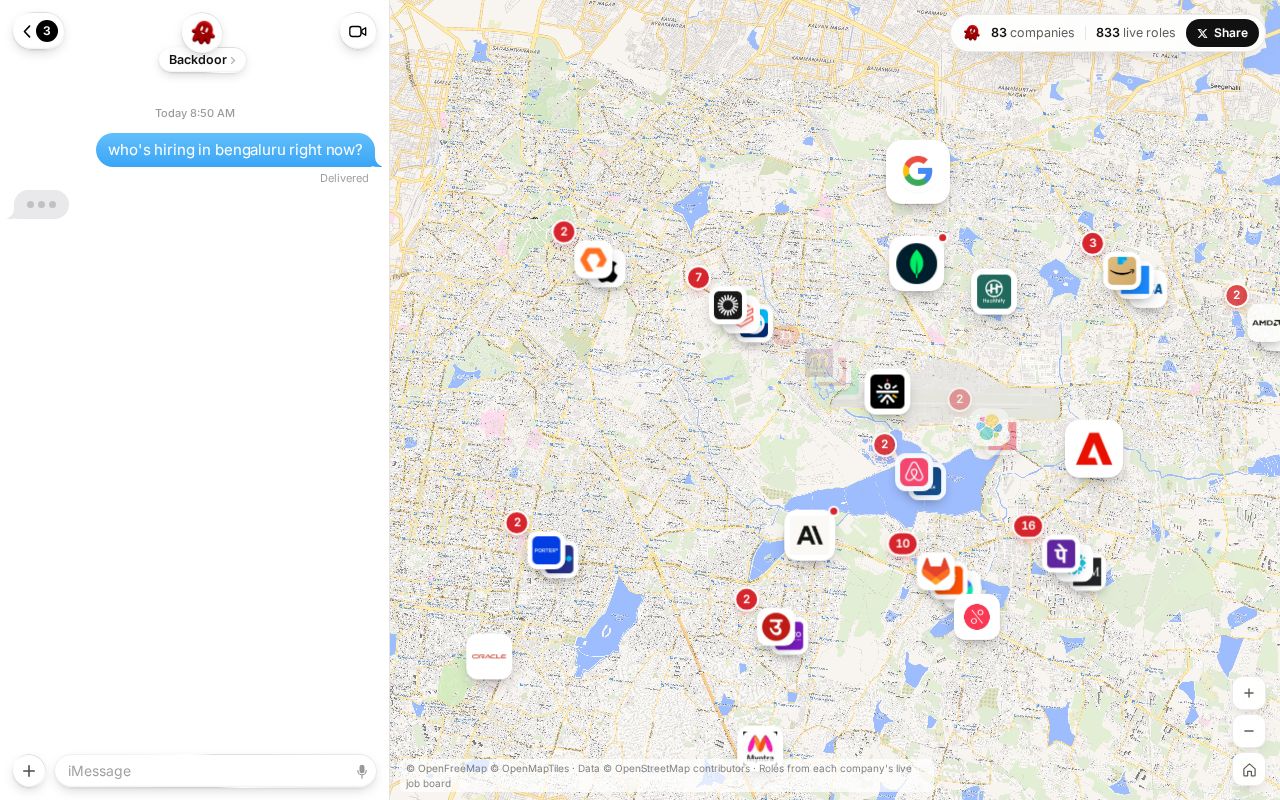Viewport: 1280px width, 800px height.
Task: Open the pink round logo marker near GitLab
Action: (x=977, y=617)
